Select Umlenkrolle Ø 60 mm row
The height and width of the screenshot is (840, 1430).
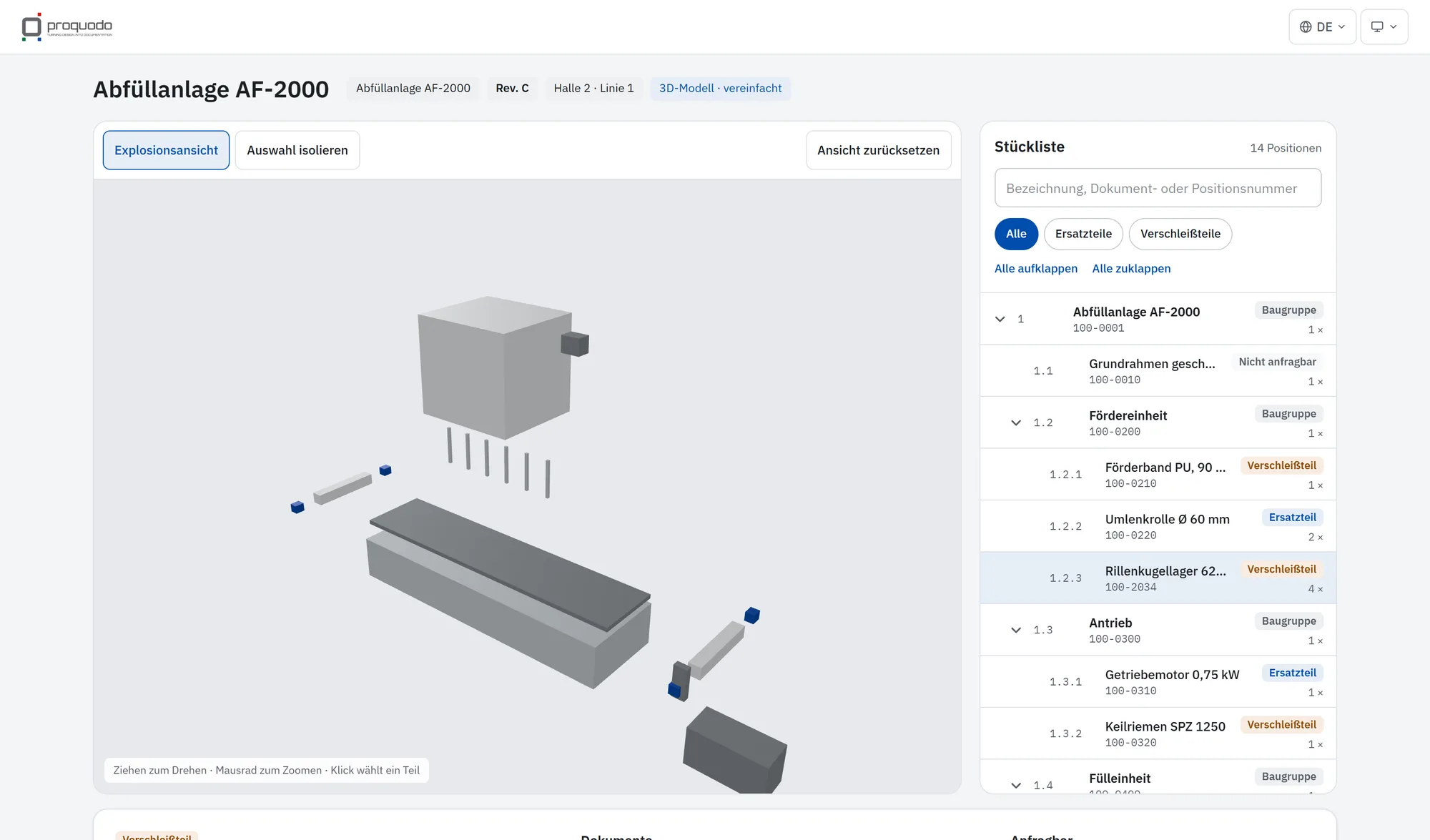click(x=1158, y=526)
